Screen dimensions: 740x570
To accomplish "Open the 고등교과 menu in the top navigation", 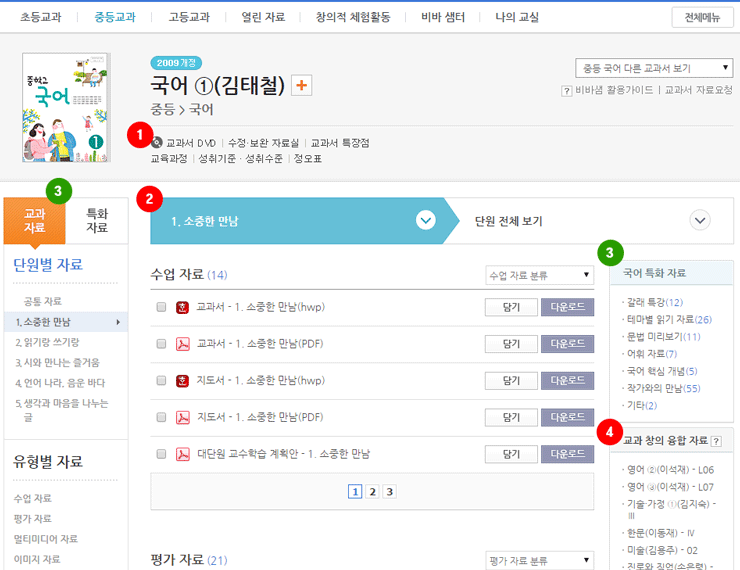I will [187, 17].
